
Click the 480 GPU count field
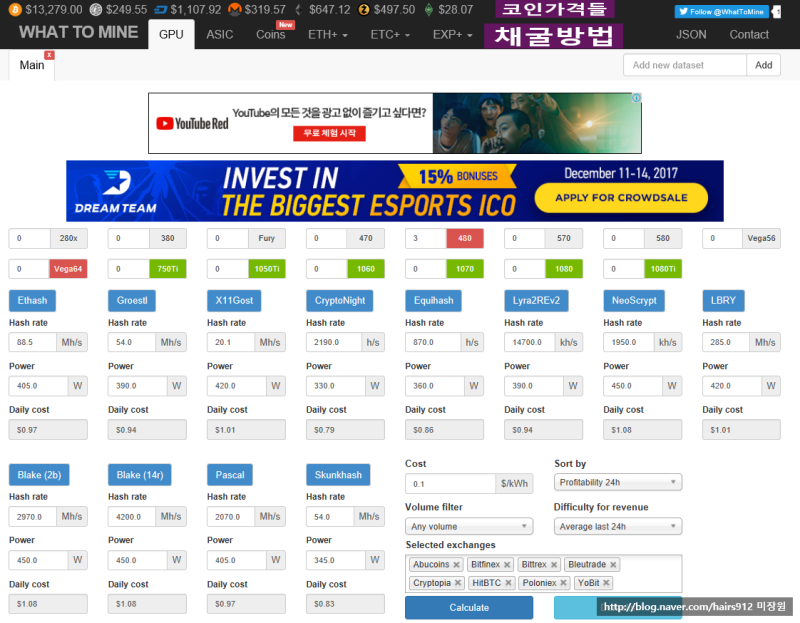(426, 238)
